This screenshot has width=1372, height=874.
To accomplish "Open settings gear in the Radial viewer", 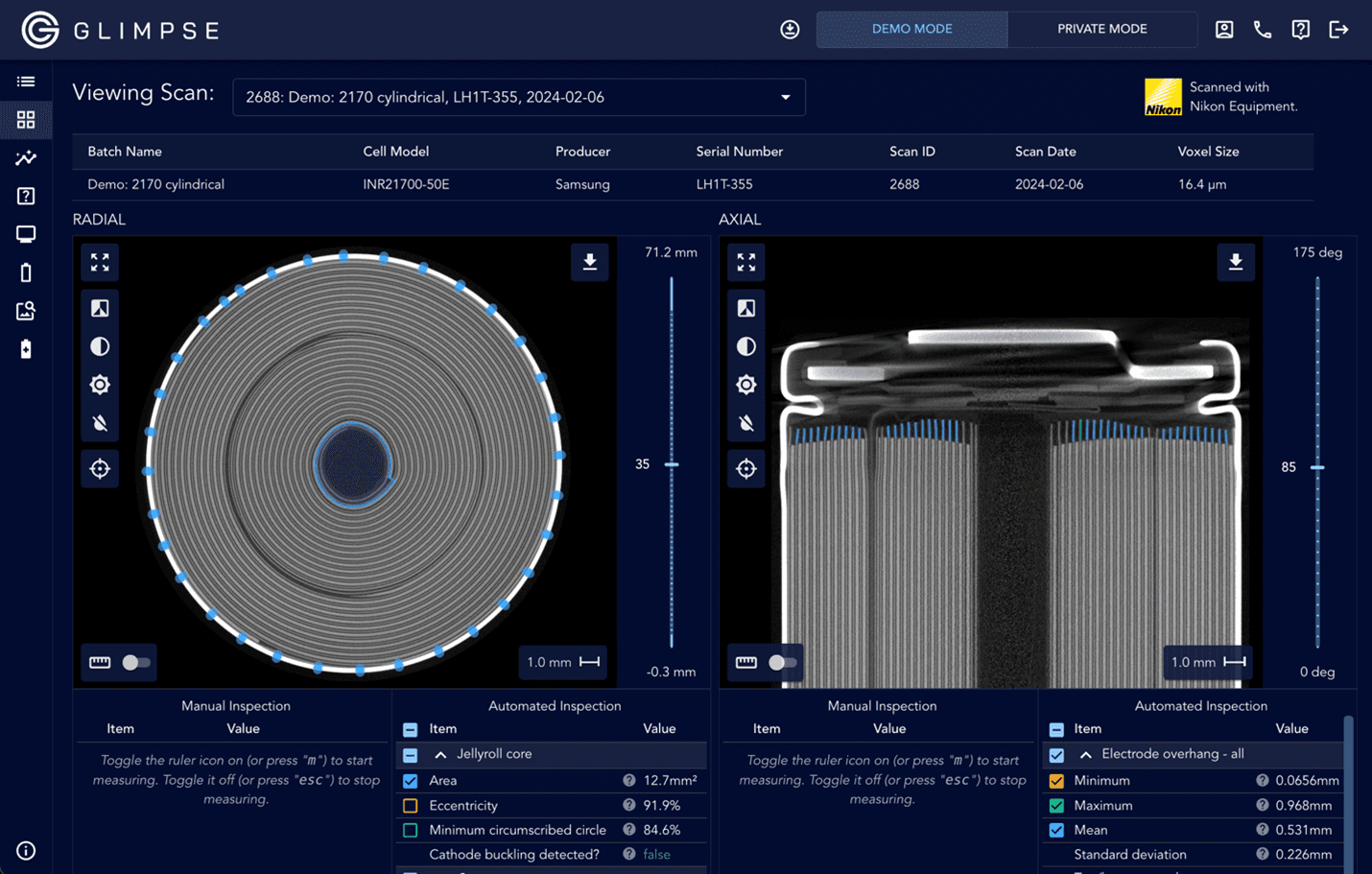I will 100,385.
